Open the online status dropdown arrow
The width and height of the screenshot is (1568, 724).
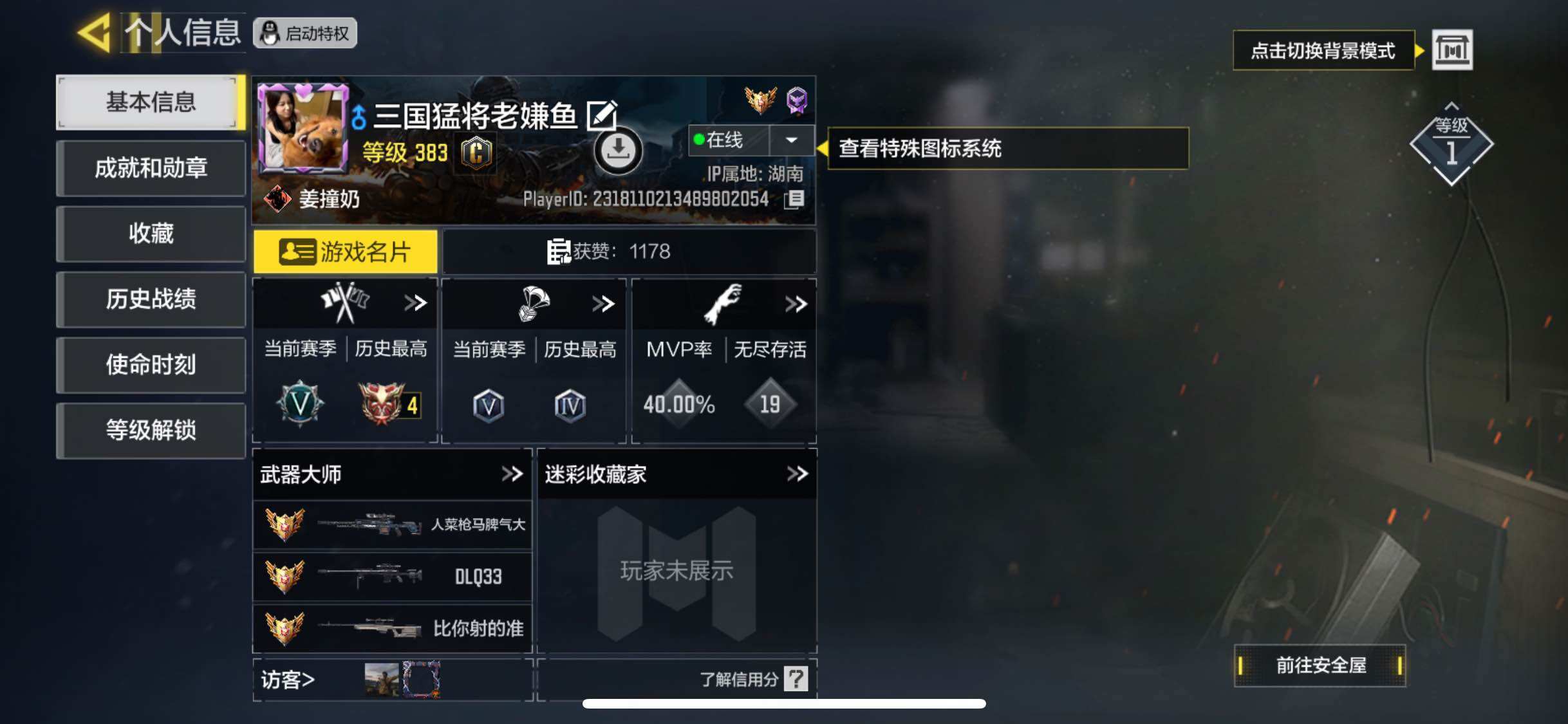coord(792,140)
